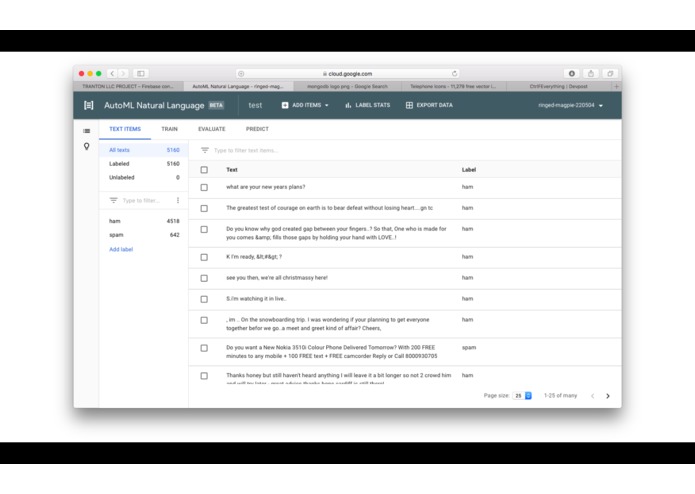Click the spam label of Nokia row
Screen dimensions: 695x494
coord(469,347)
